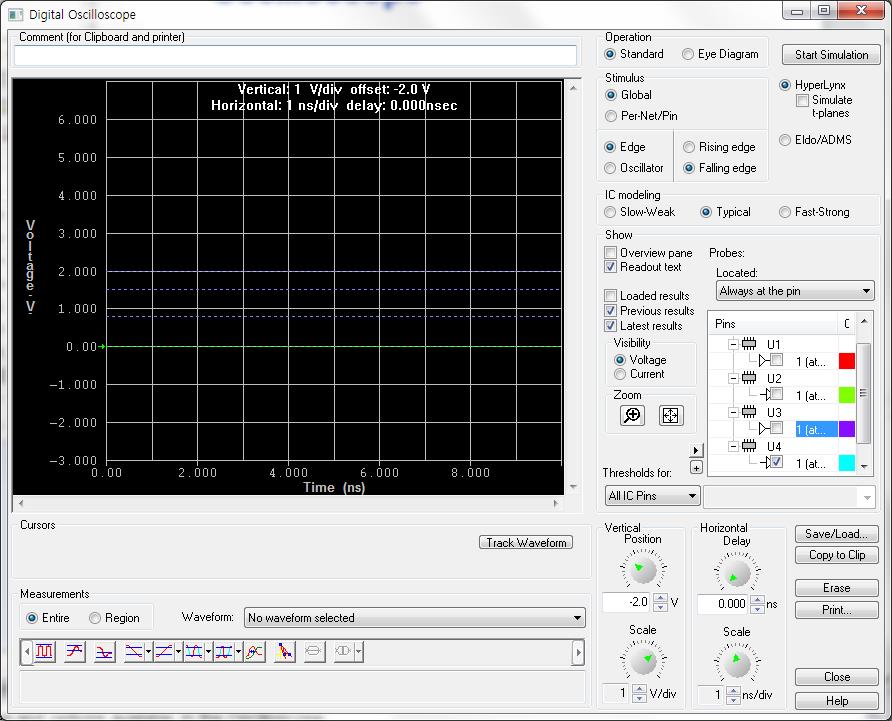Collapse the U3 tree node
Viewport: 892px width, 721px height.
click(733, 412)
